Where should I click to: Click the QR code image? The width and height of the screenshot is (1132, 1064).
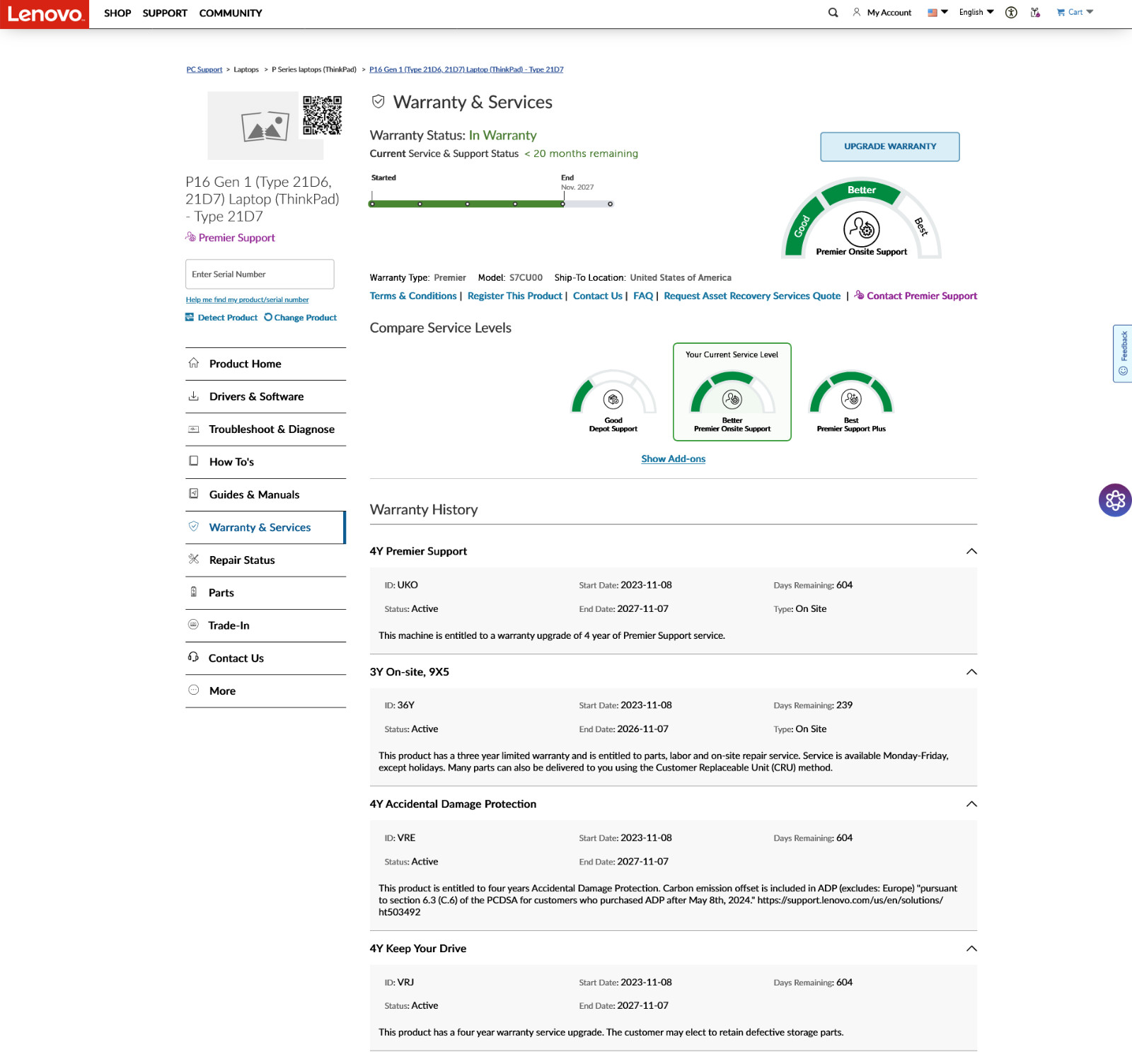point(323,115)
